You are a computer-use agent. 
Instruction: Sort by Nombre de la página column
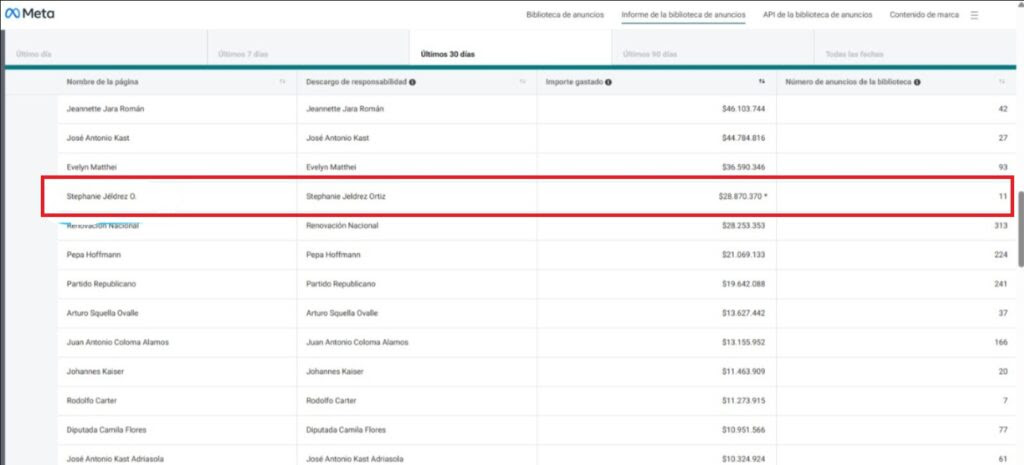283,82
